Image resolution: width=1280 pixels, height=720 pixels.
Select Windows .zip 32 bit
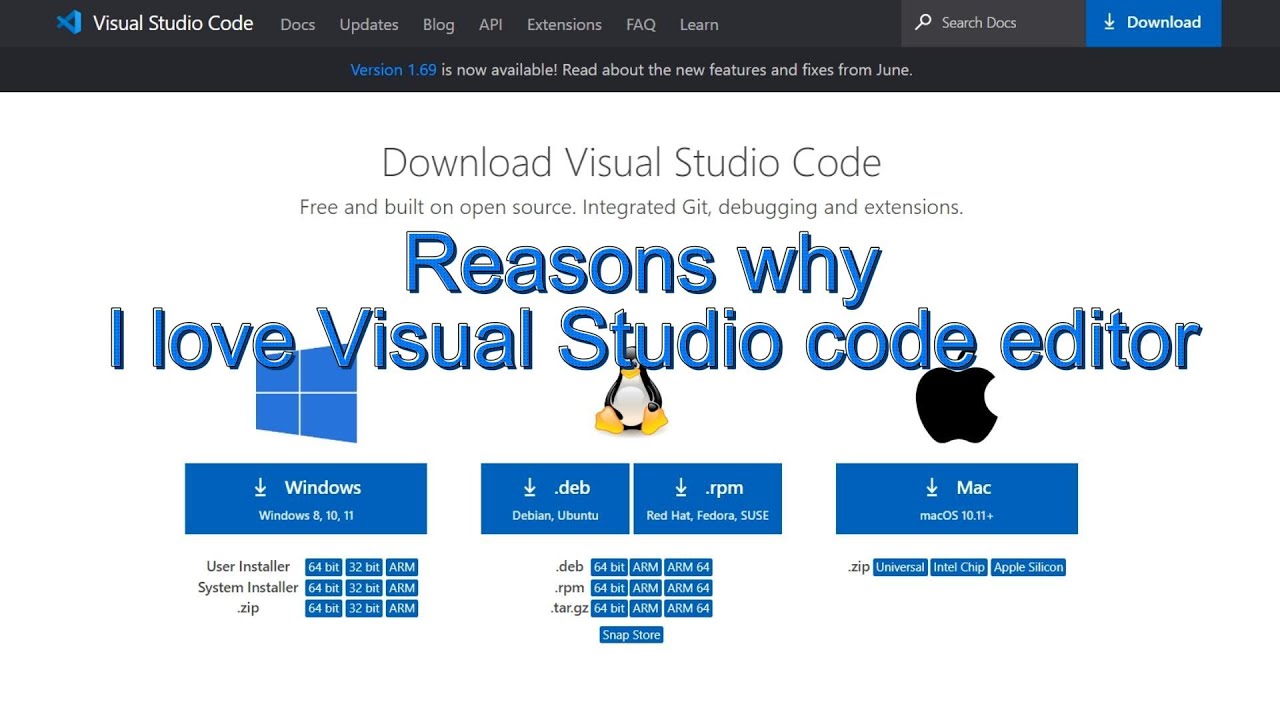click(364, 608)
